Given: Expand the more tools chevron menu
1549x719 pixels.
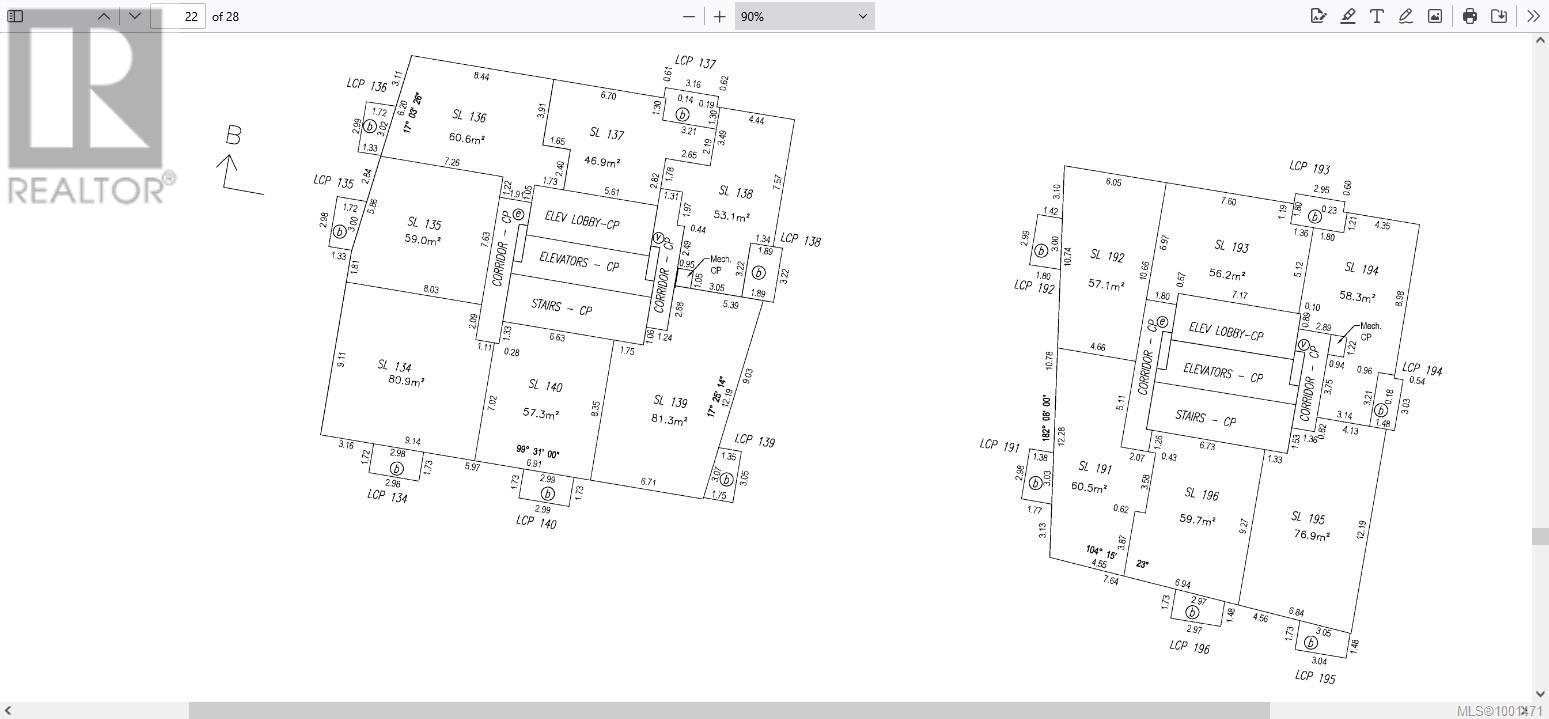Looking at the screenshot, I should click(1533, 16).
